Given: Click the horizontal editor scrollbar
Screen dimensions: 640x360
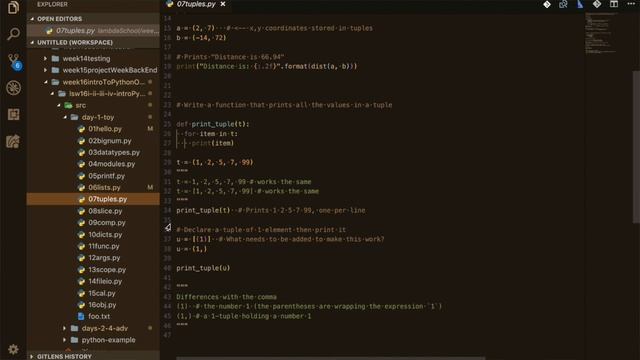Looking at the screenshot, I should point(331,358).
